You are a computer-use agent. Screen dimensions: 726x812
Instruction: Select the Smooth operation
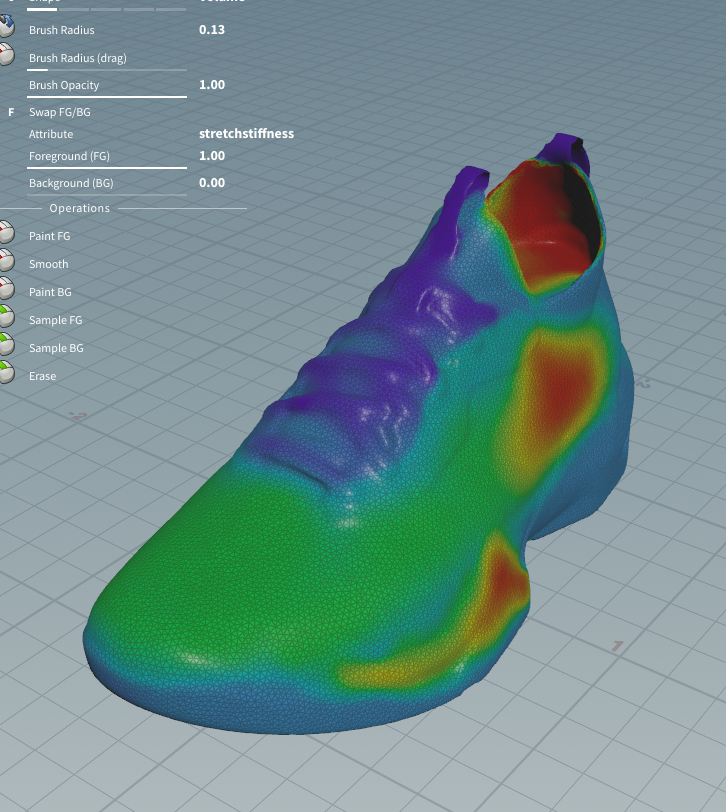[x=49, y=264]
